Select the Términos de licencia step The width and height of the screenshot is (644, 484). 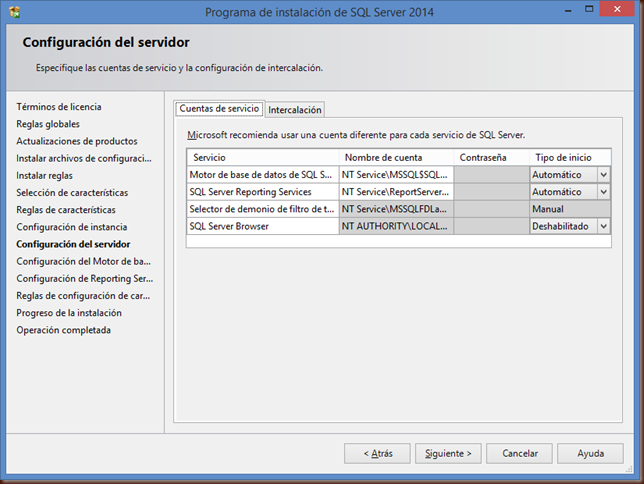[59, 107]
